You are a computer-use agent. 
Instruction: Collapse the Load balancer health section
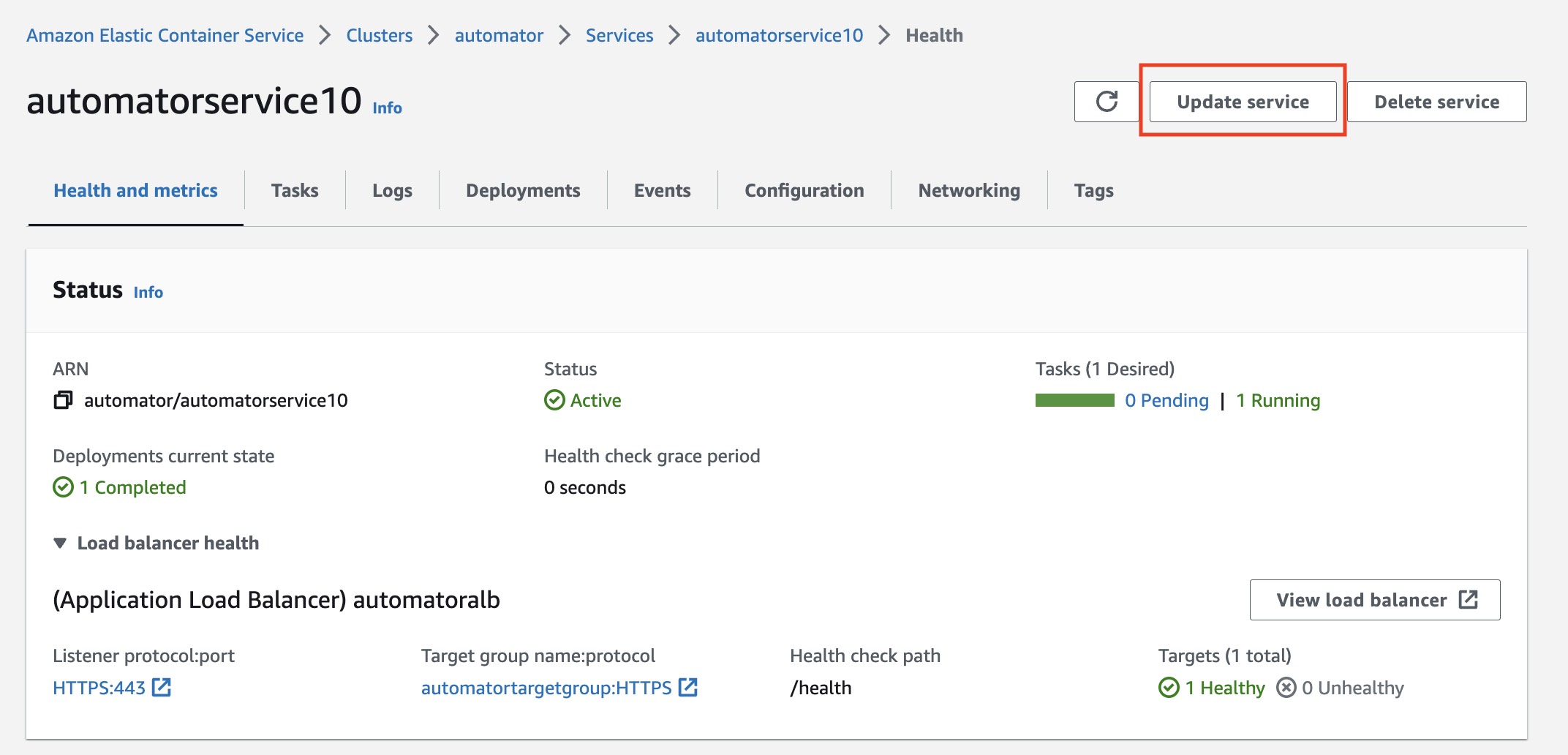point(61,543)
